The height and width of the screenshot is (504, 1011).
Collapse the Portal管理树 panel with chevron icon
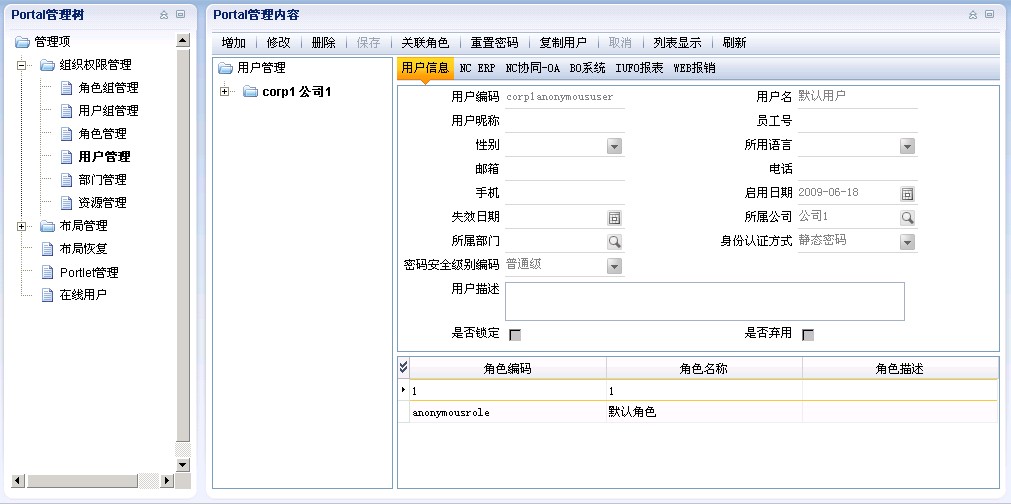[164, 15]
